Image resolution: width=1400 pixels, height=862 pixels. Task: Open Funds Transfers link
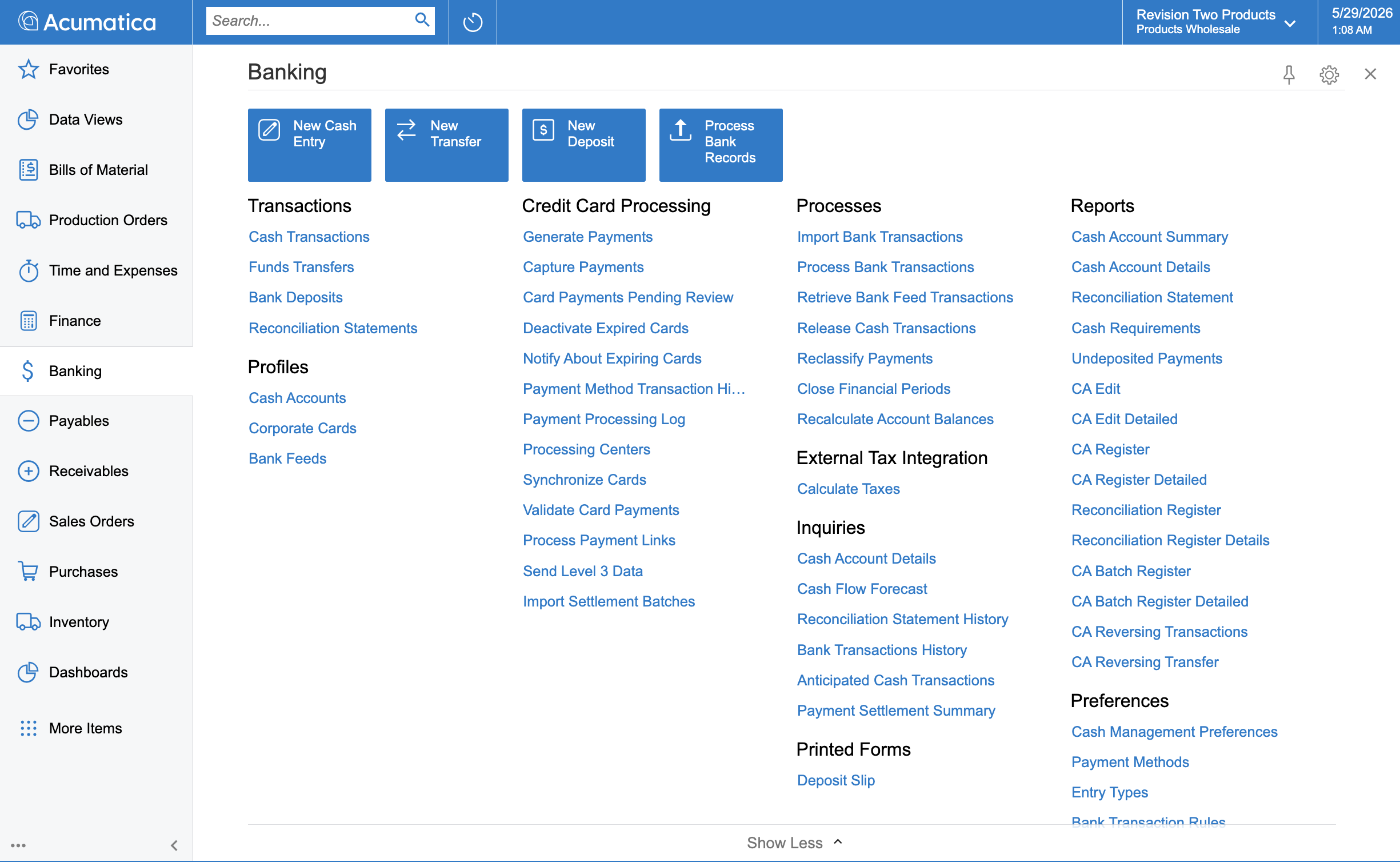(x=301, y=267)
